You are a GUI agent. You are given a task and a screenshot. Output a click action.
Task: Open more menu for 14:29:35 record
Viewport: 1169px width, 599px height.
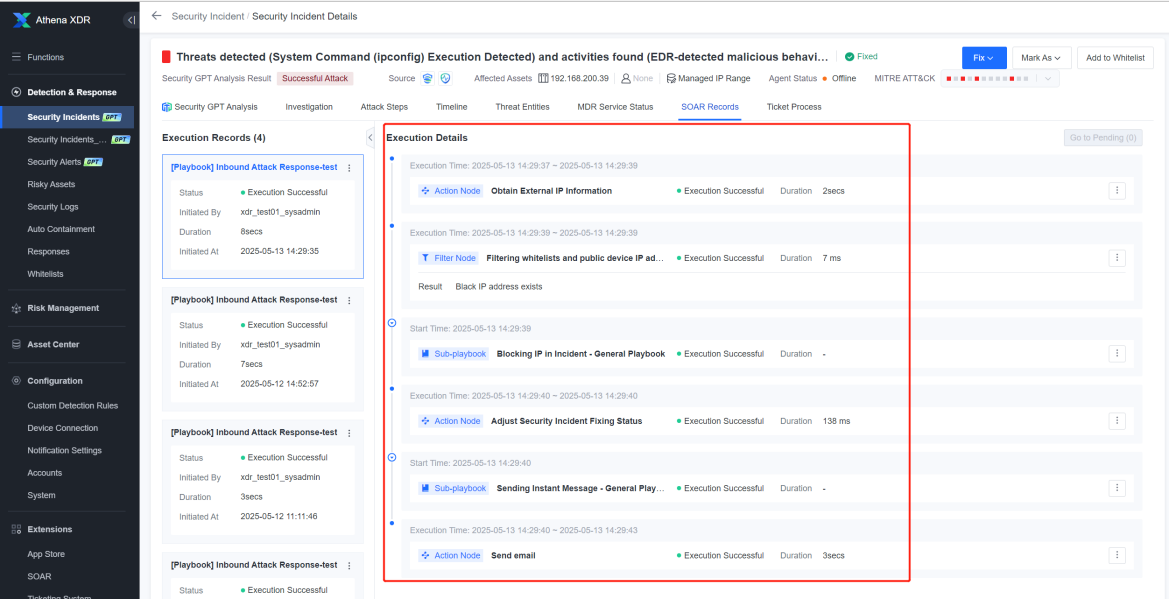pyautogui.click(x=349, y=168)
